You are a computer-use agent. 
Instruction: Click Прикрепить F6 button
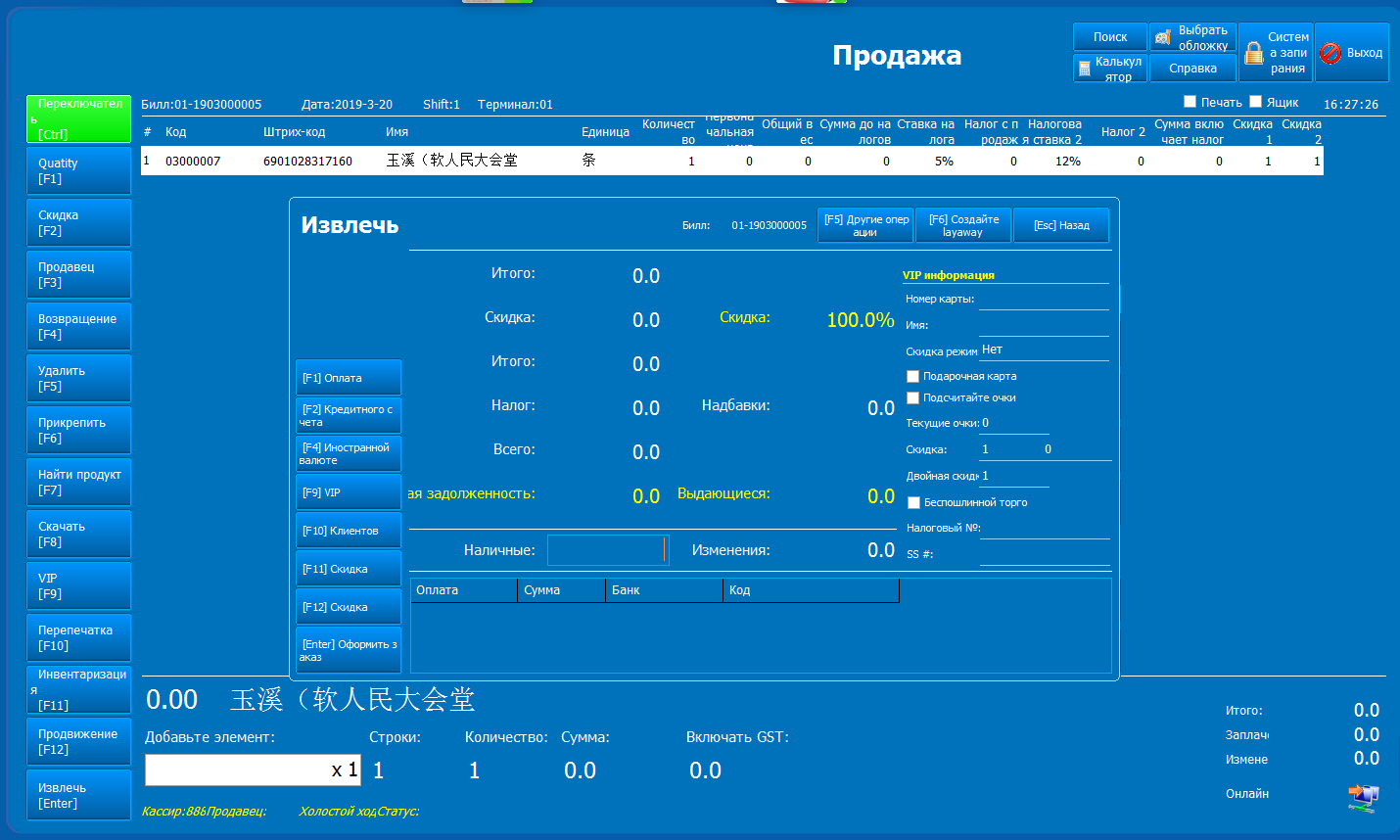(x=78, y=430)
